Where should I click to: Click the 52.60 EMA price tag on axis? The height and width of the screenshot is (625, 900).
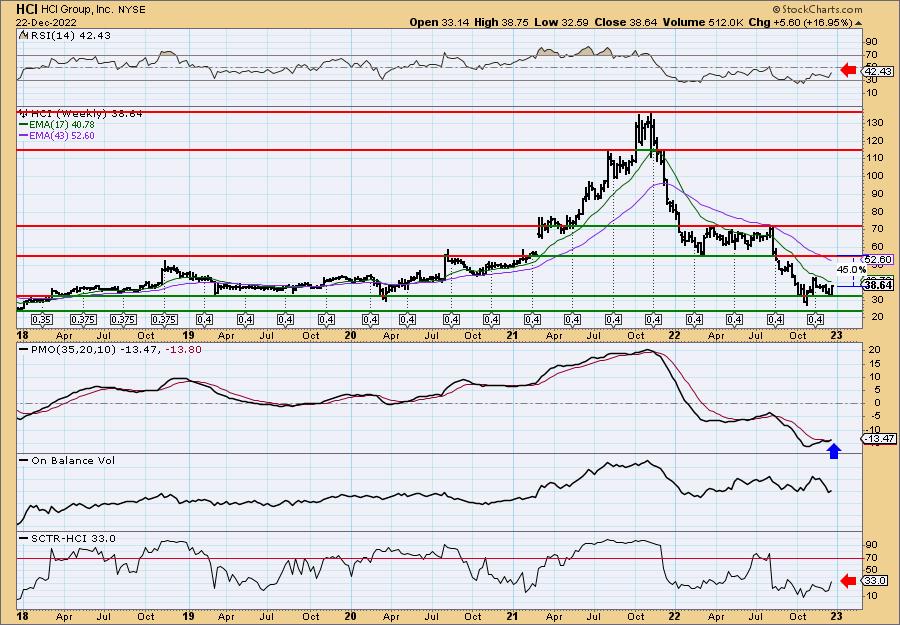click(x=879, y=259)
